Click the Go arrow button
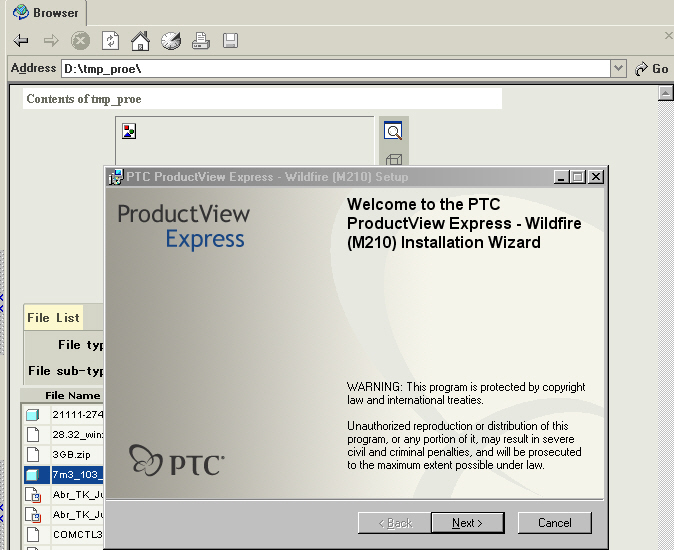The image size is (674, 550). [x=652, y=69]
